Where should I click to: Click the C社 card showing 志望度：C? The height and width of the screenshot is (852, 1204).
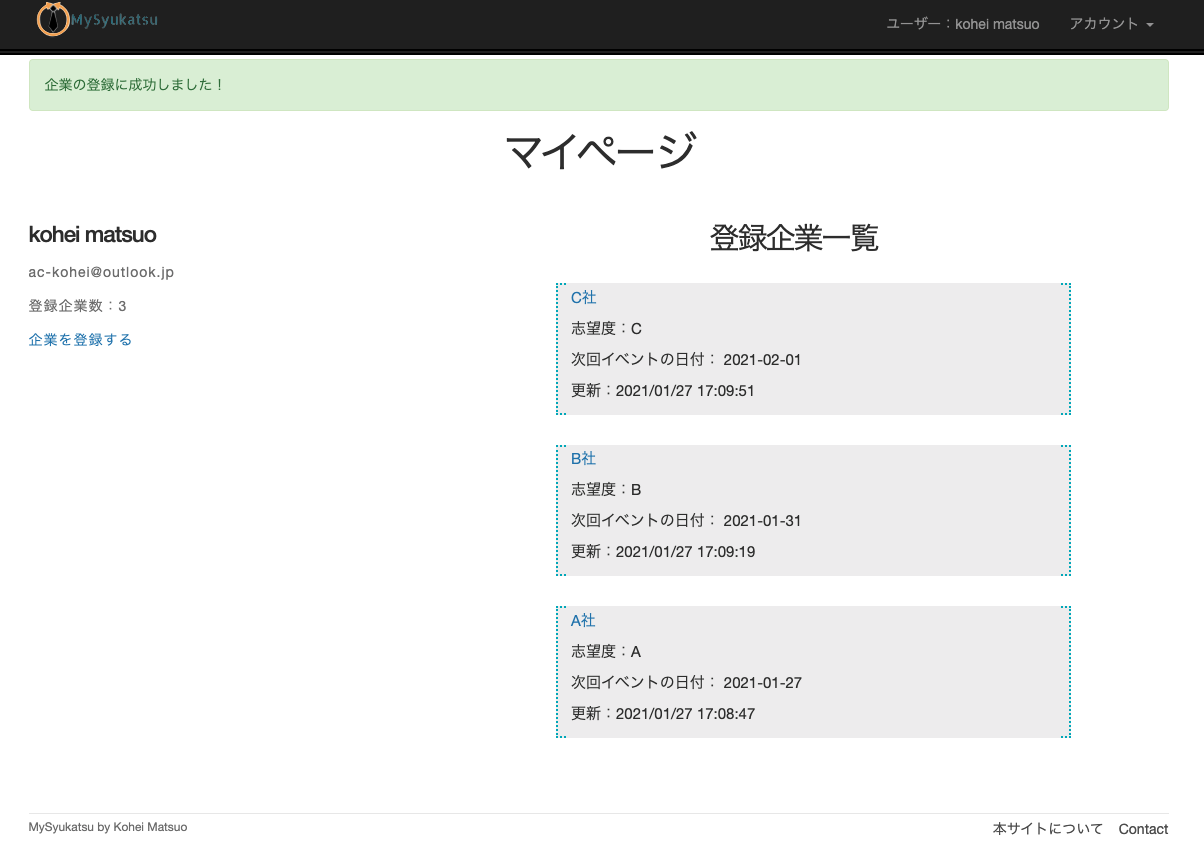coord(813,348)
